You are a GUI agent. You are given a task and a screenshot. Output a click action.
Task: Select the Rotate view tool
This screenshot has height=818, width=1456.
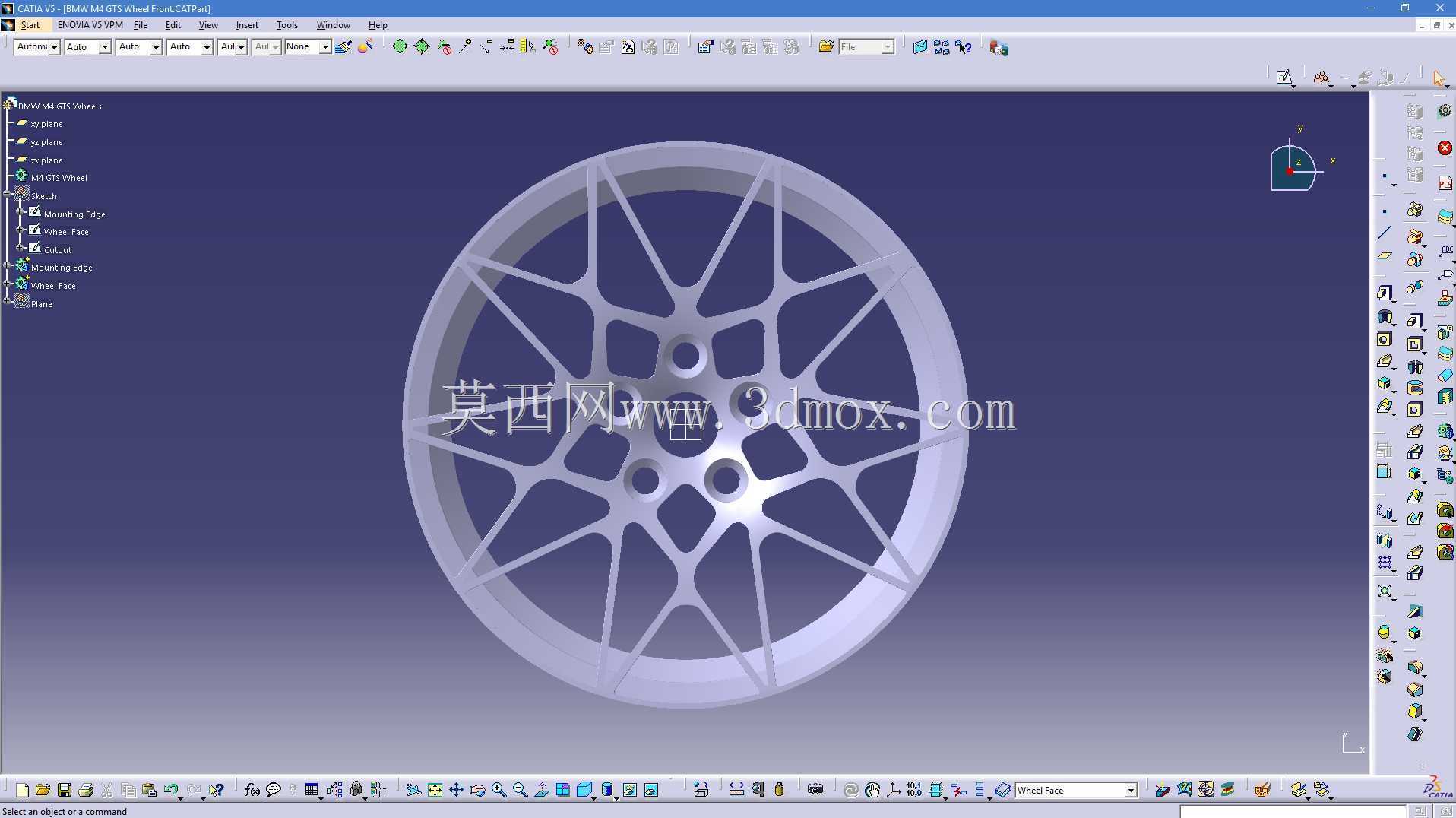(477, 790)
